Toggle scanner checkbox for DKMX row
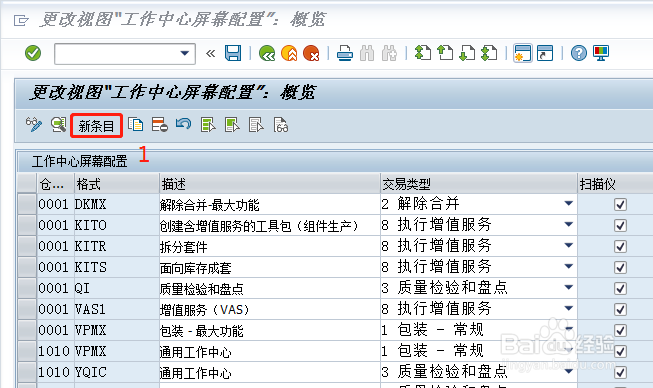The width and height of the screenshot is (653, 388). [620, 204]
